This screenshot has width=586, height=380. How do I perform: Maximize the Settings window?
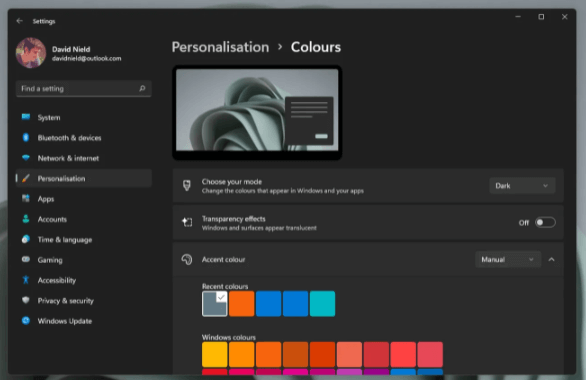(541, 17)
